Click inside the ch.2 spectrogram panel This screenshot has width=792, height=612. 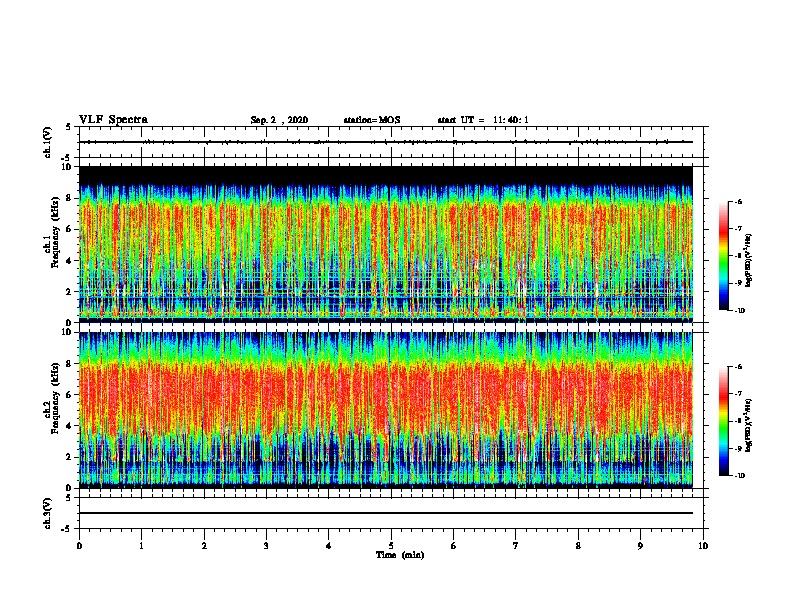tap(386, 410)
